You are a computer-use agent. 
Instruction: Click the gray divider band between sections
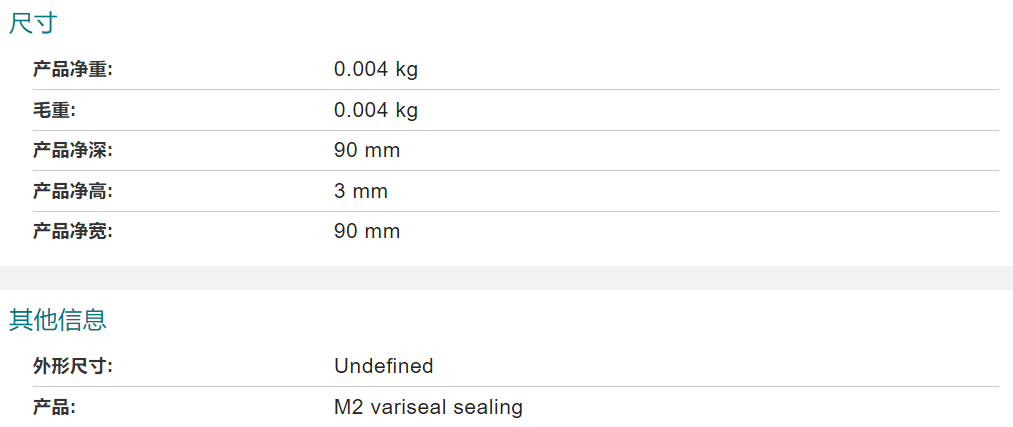506,278
